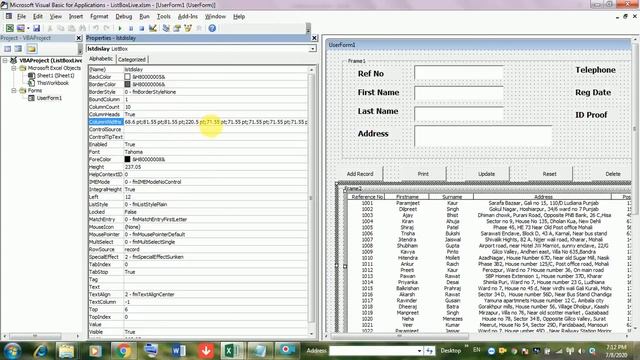The width and height of the screenshot is (640, 360).
Task: Open Microsoft Word from the taskbar
Action: point(178,351)
